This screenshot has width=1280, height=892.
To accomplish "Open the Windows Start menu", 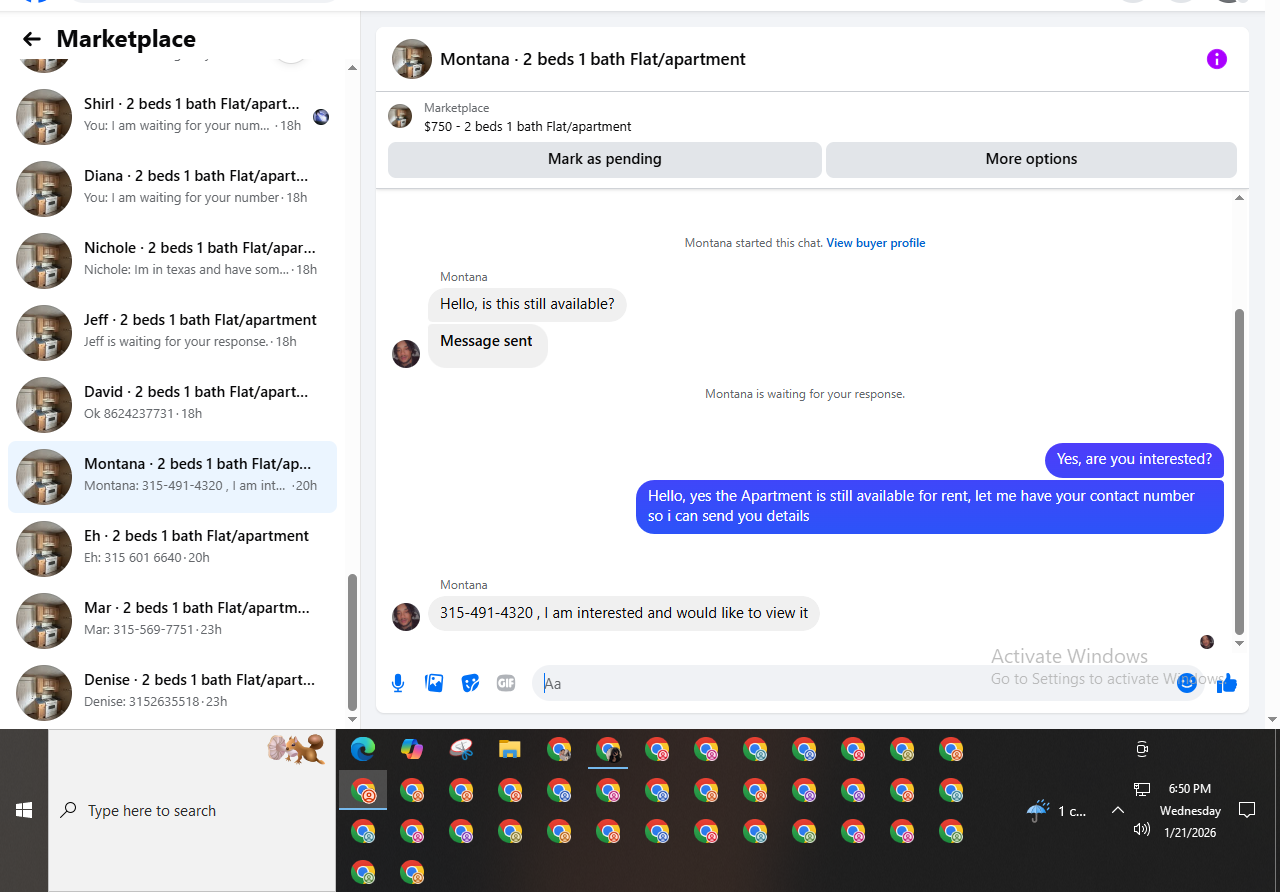I will (24, 810).
